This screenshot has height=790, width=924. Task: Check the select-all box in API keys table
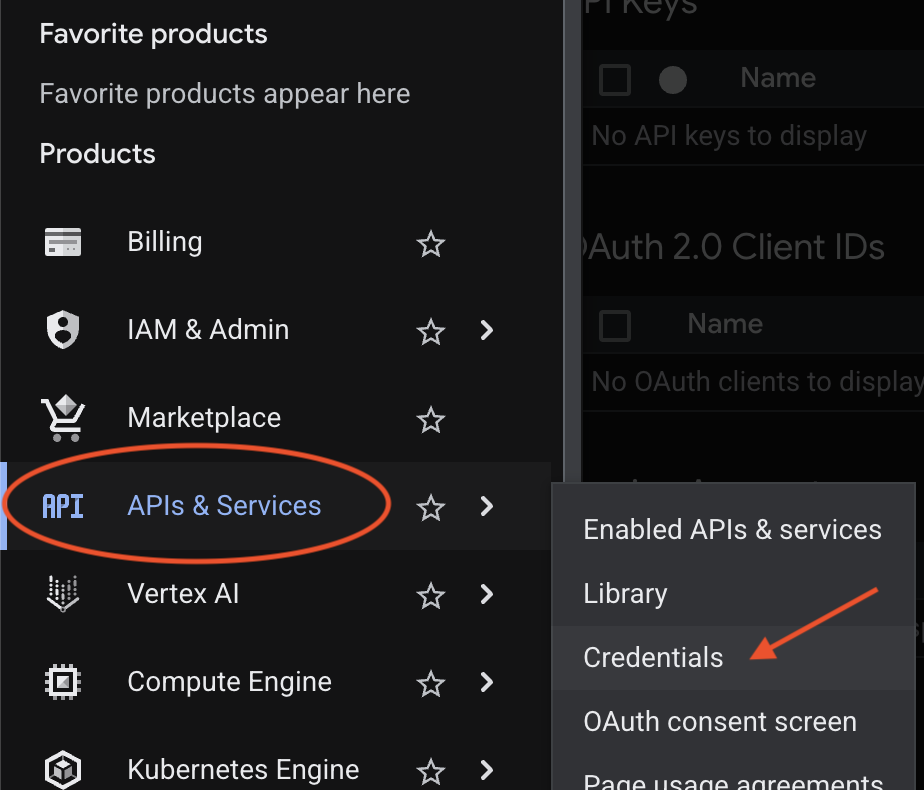[614, 79]
